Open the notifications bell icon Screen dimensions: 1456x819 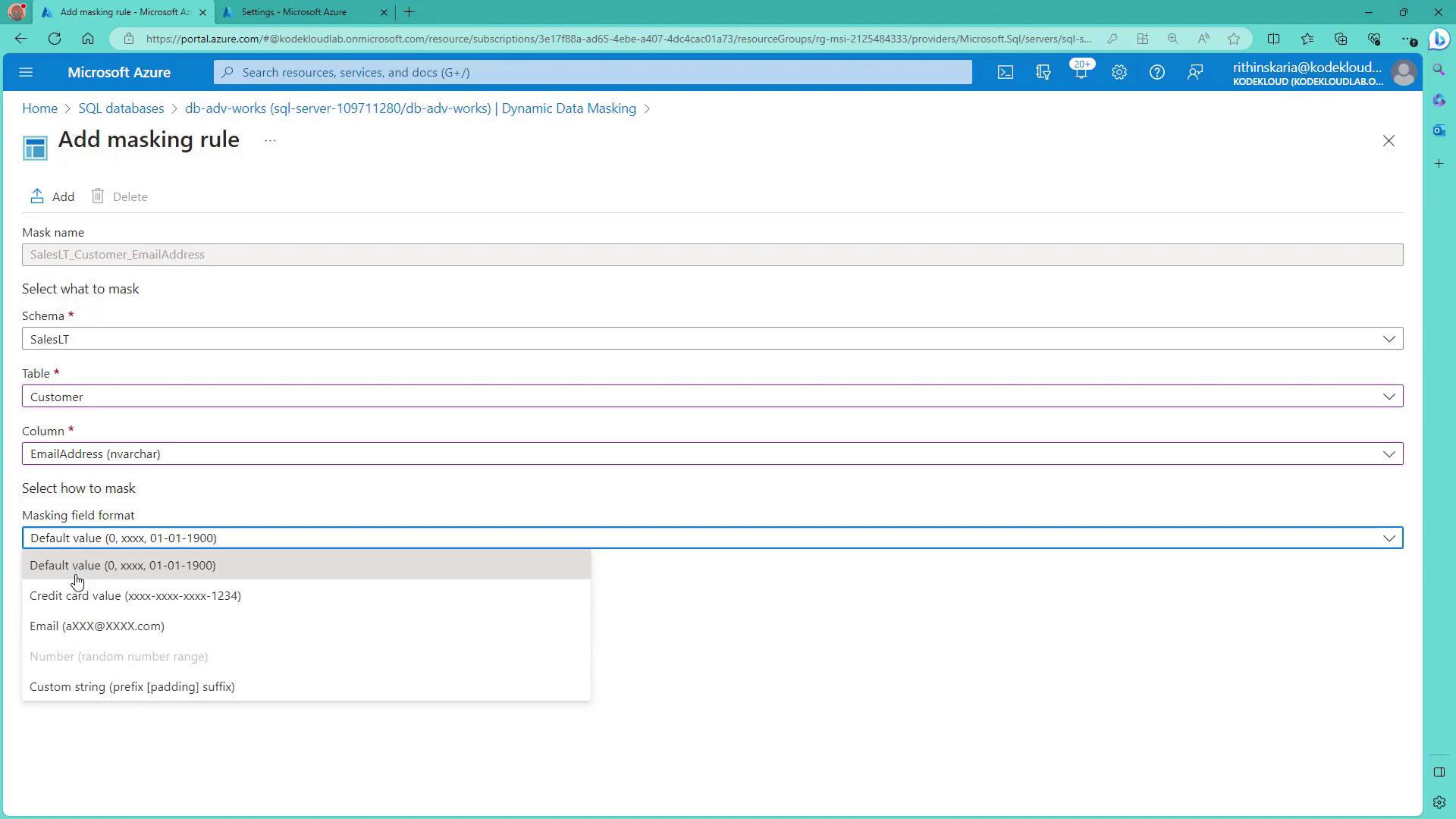click(x=1081, y=72)
